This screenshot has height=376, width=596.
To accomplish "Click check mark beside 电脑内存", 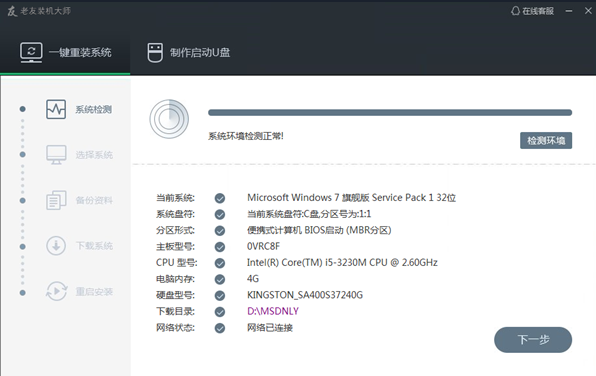I will pyautogui.click(x=220, y=279).
